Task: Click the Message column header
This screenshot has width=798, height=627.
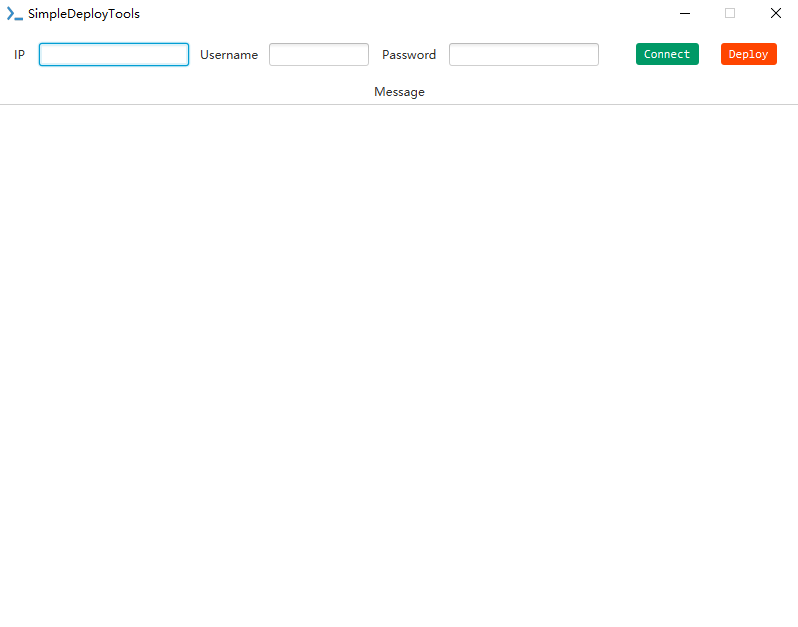Action: 399,92
